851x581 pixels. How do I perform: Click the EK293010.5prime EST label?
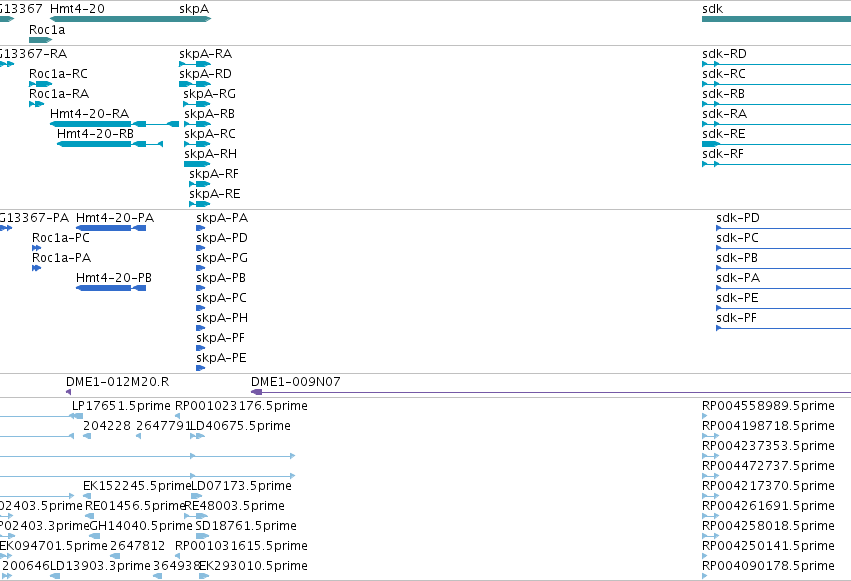pos(253,566)
